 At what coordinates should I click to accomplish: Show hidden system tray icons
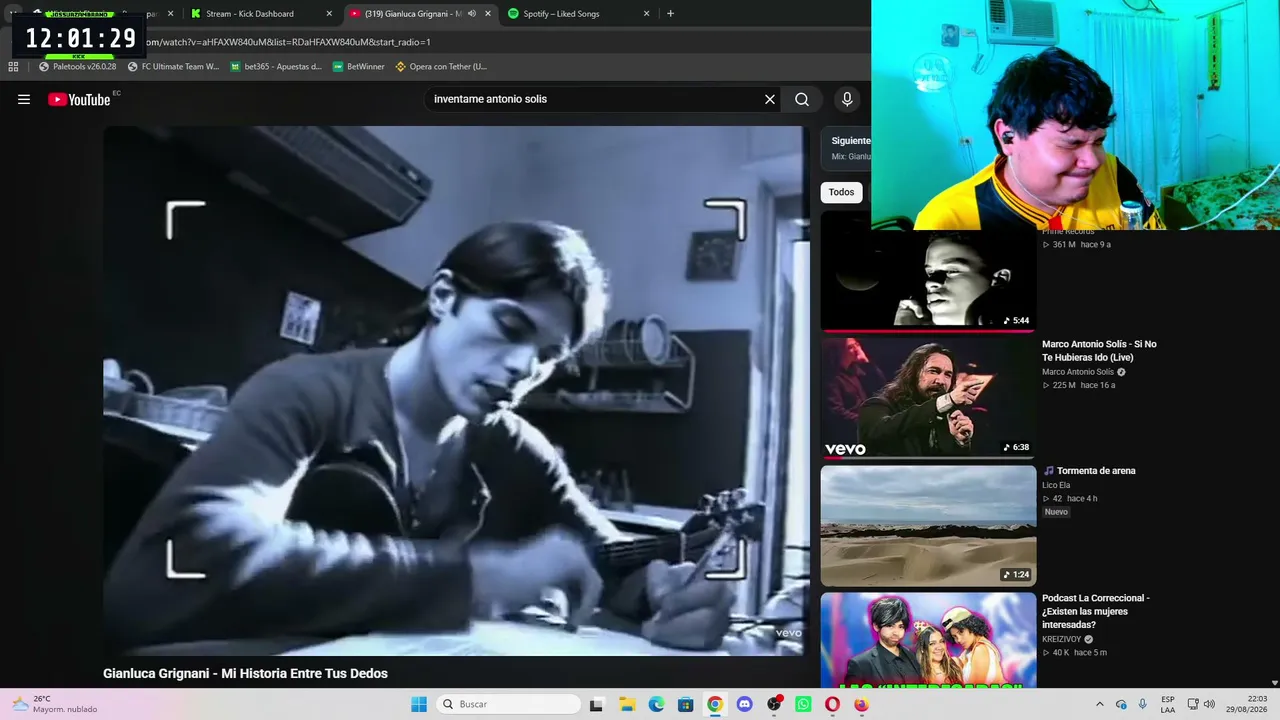(1100, 704)
